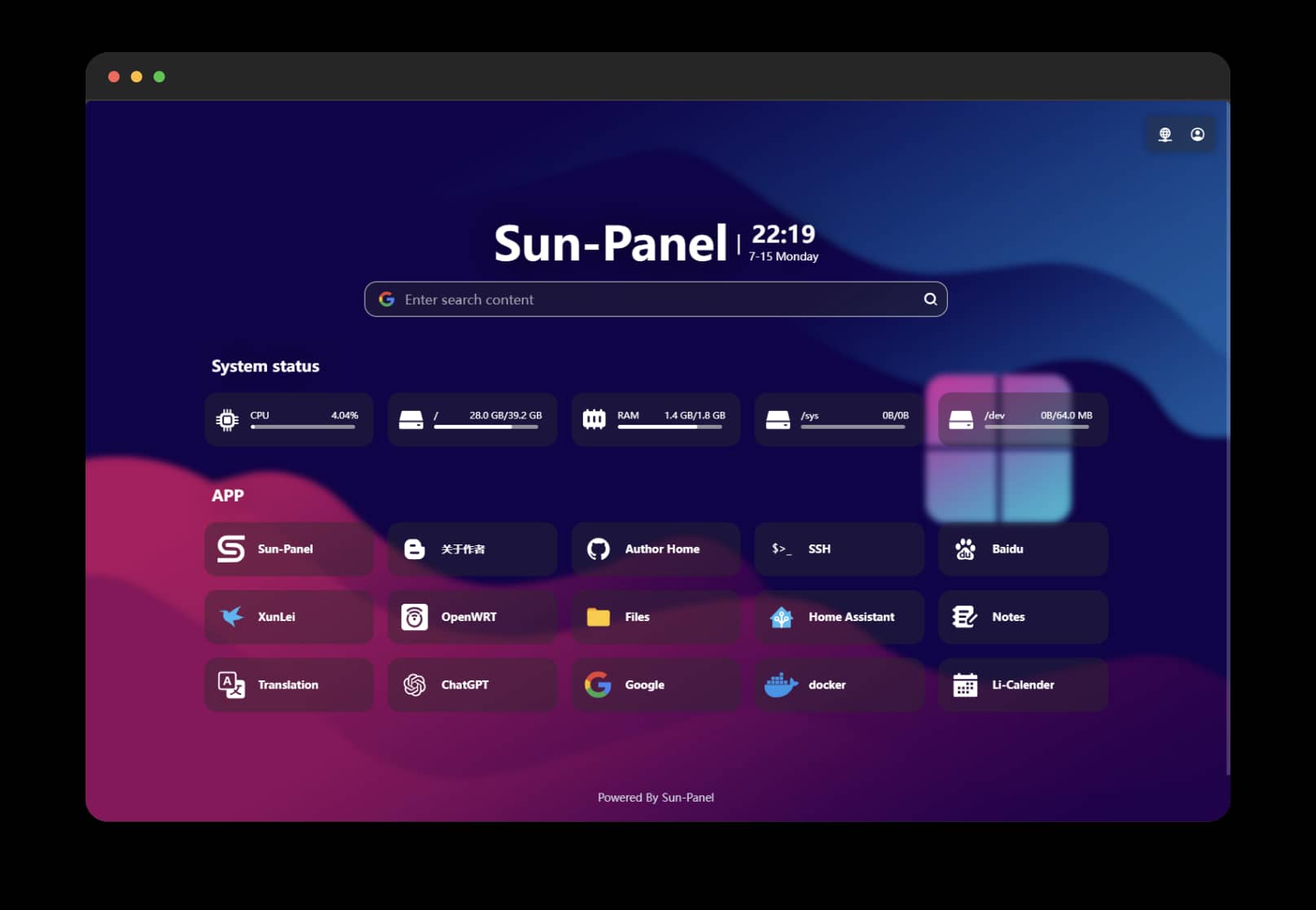The image size is (1316, 910).
Task: Click the 28.0 GB/39.2 GB value
Action: point(506,415)
